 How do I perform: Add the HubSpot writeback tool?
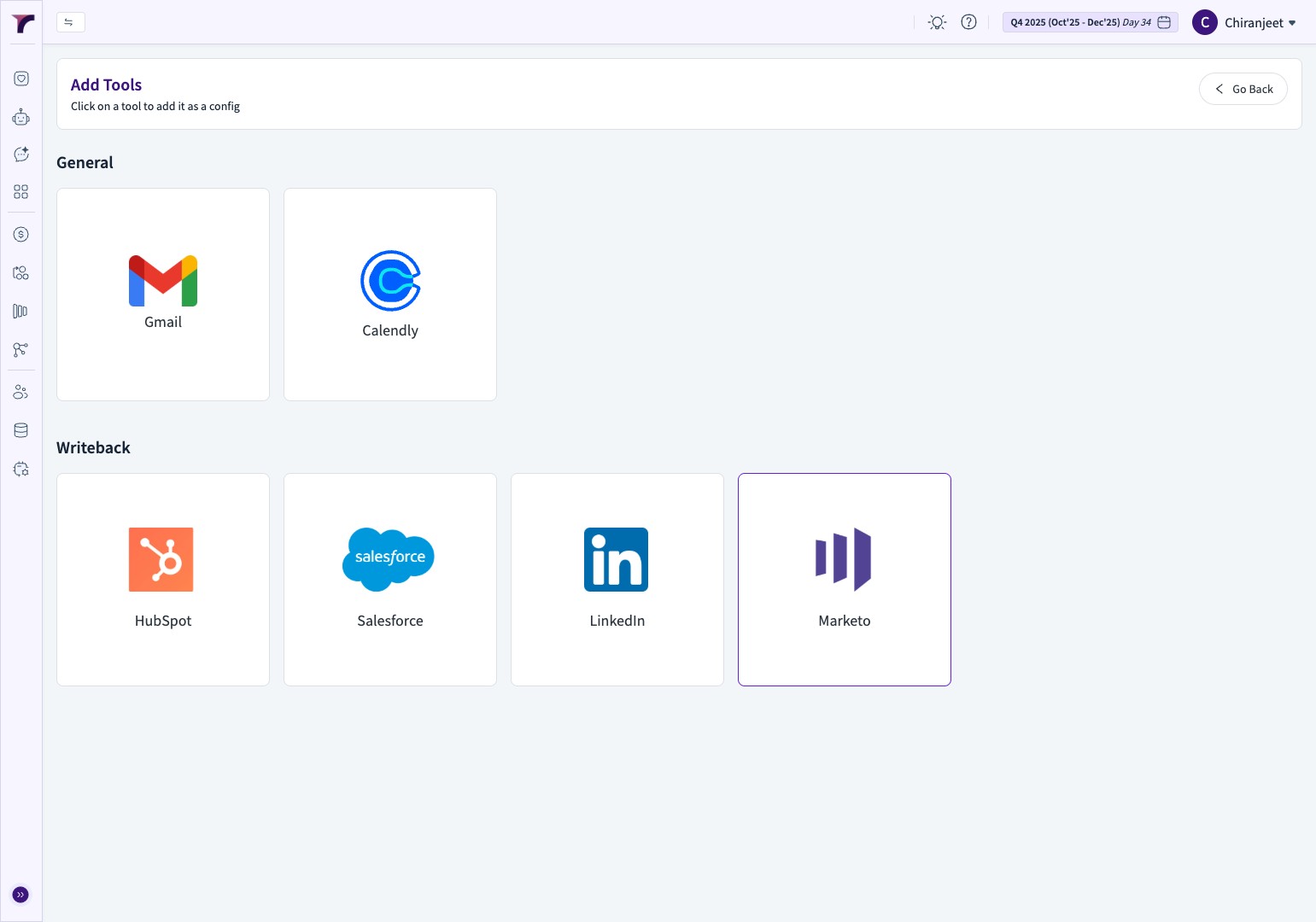(x=163, y=580)
